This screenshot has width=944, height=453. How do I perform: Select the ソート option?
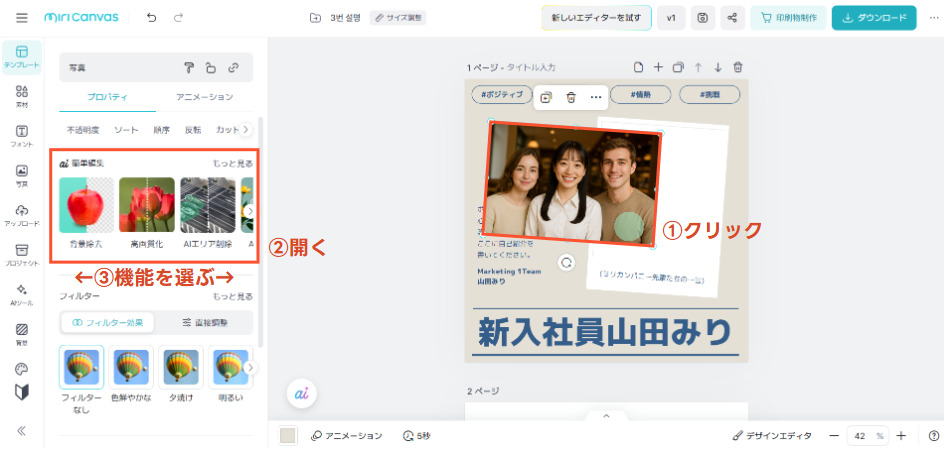point(126,130)
